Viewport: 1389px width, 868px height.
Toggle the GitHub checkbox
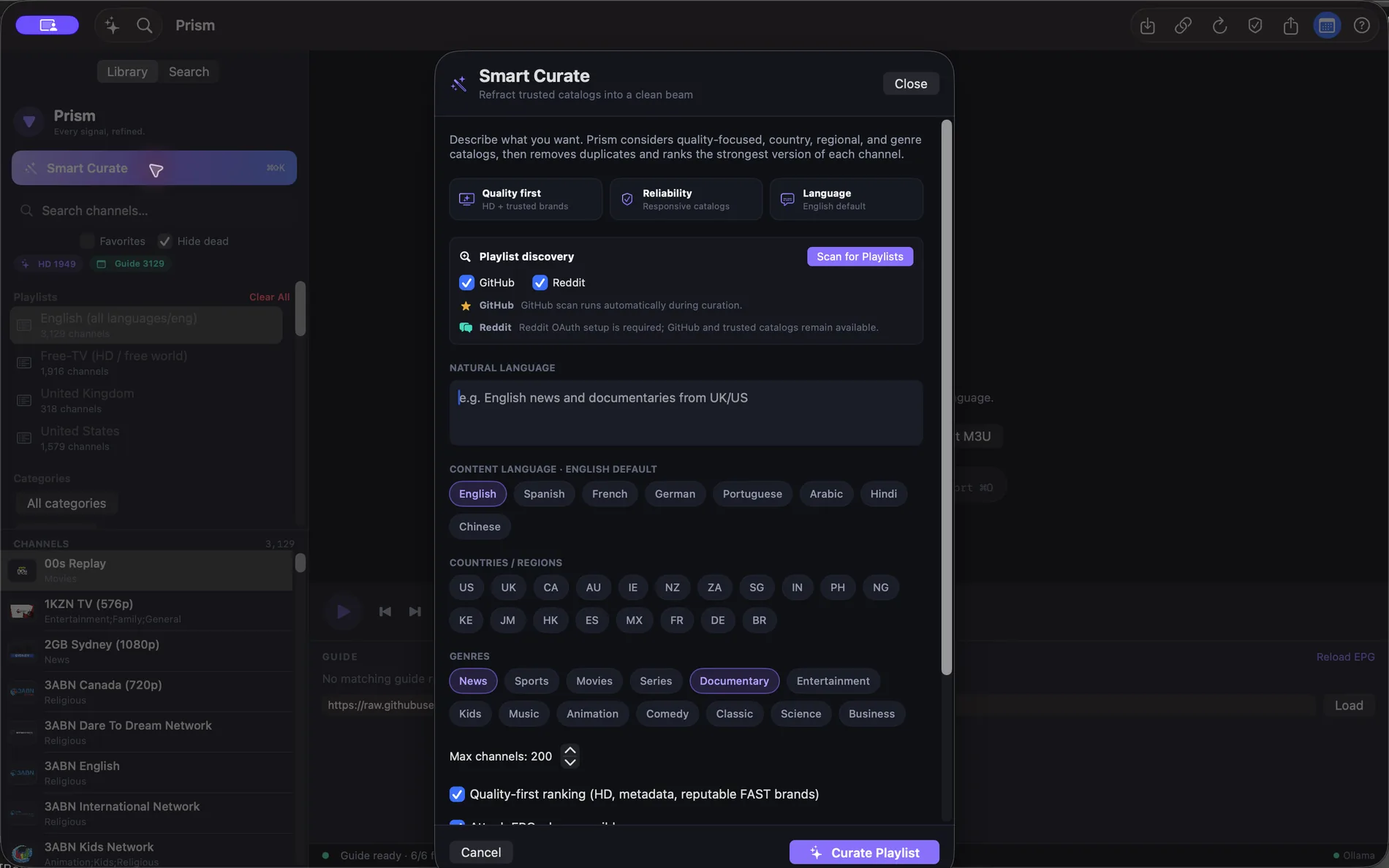(466, 283)
